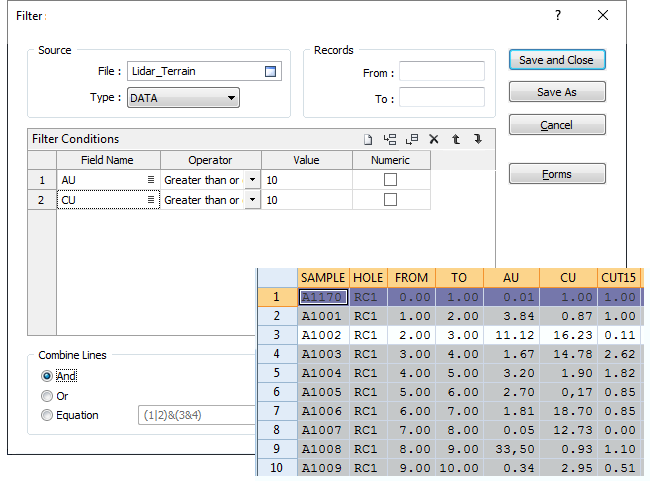Move filter condition row down
The width and height of the screenshot is (650, 481).
[x=478, y=140]
